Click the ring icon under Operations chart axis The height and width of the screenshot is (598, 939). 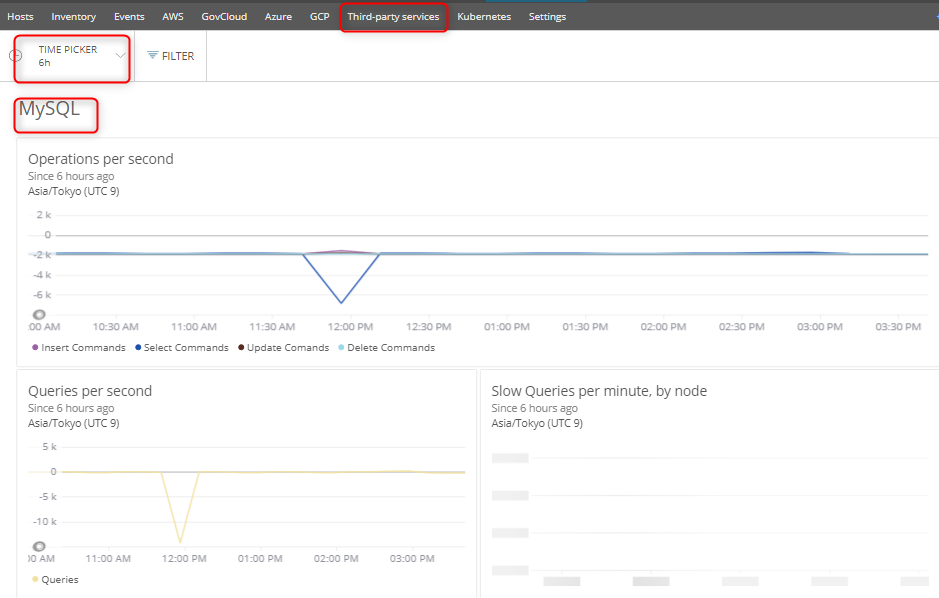tap(39, 314)
